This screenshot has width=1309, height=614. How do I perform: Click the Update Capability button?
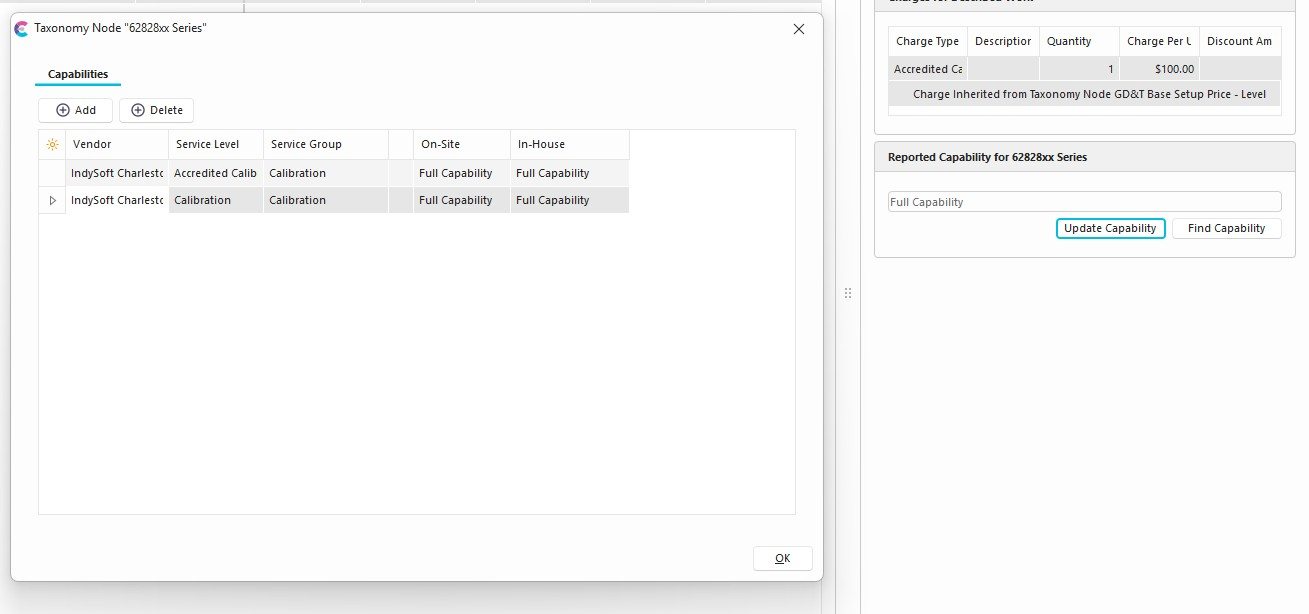[x=1110, y=229]
